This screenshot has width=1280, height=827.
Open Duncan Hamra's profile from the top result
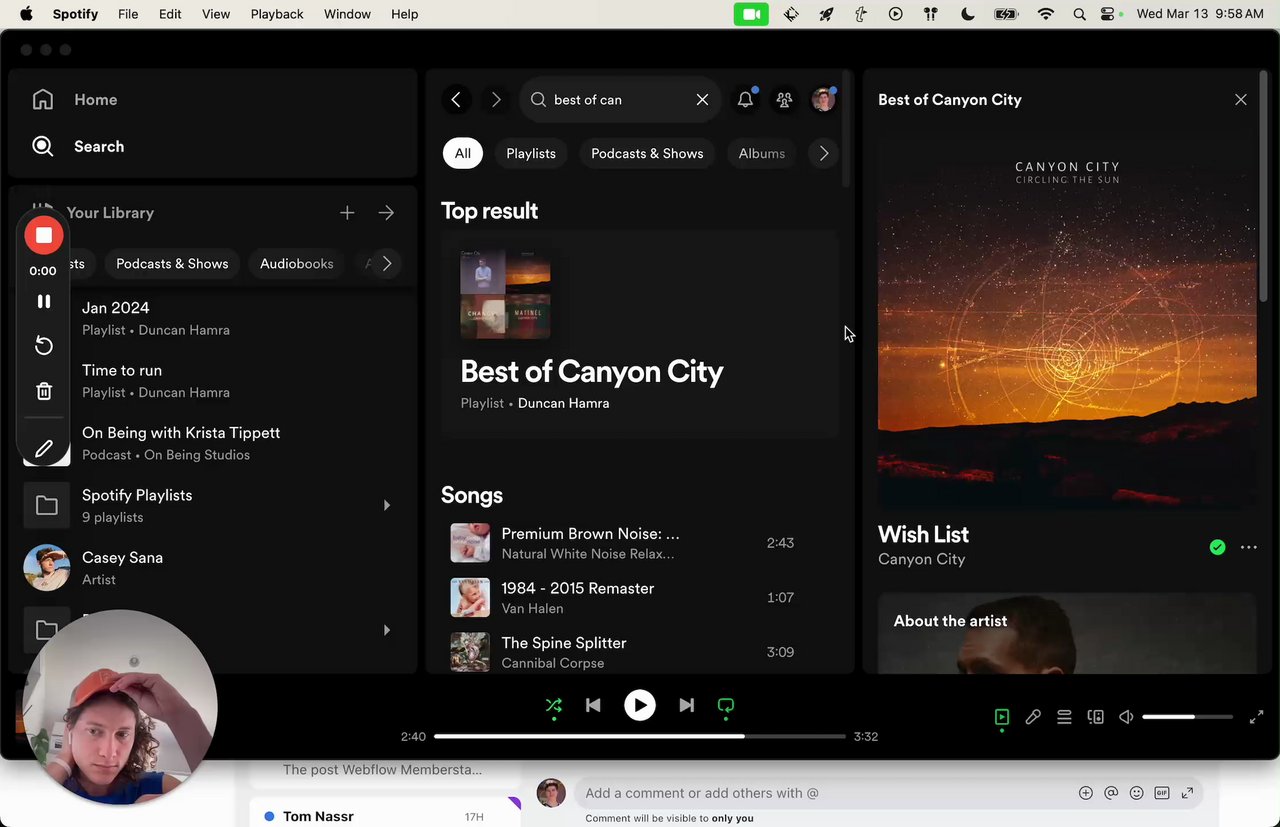click(563, 403)
